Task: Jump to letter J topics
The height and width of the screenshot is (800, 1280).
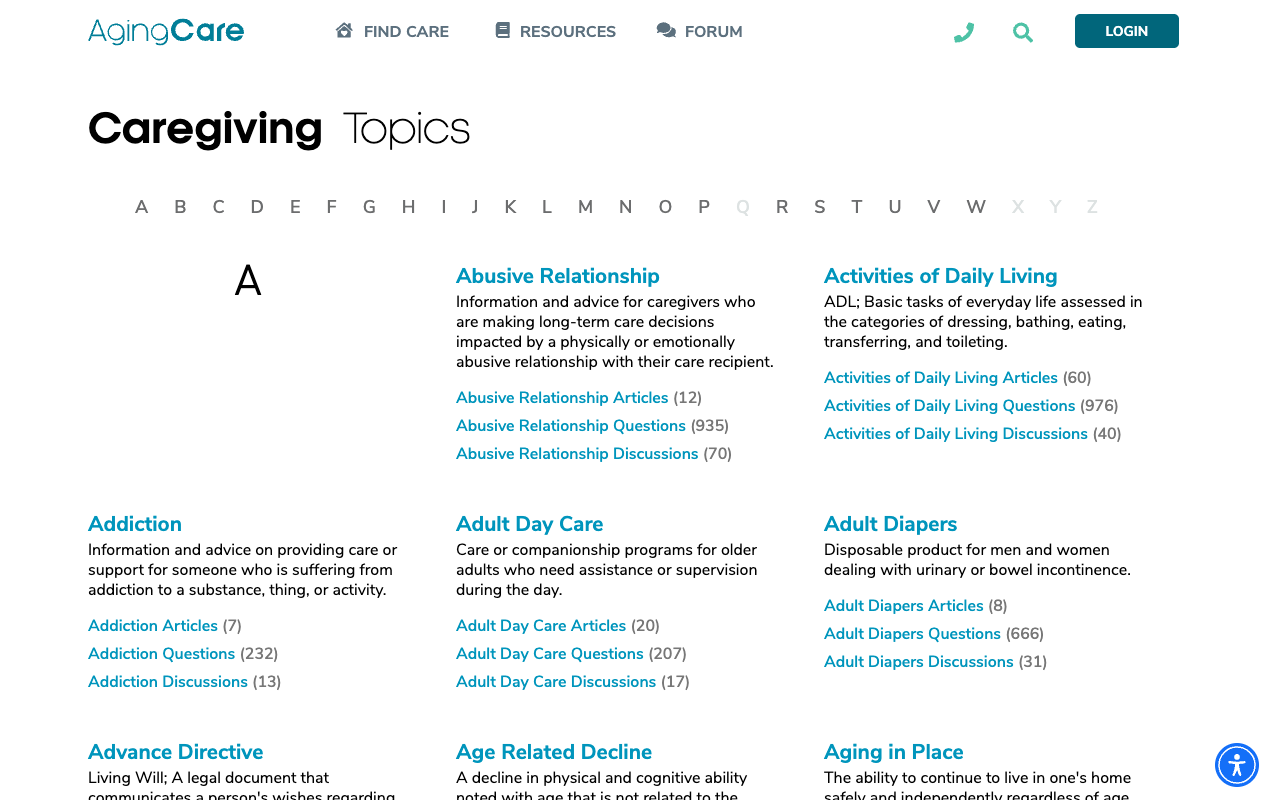Action: pyautogui.click(x=475, y=207)
